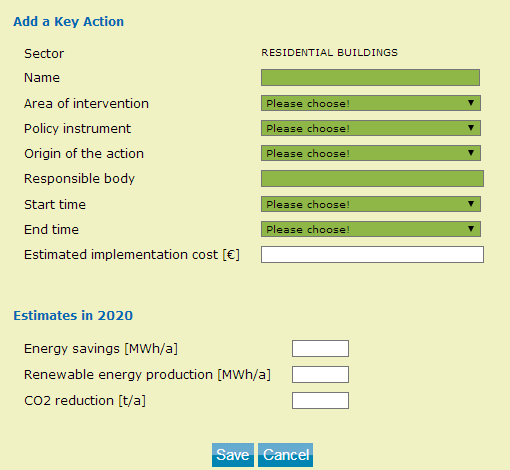Screen dimensions: 510x470
Task: Click the Estimated implementation cost field
Action: (372, 255)
